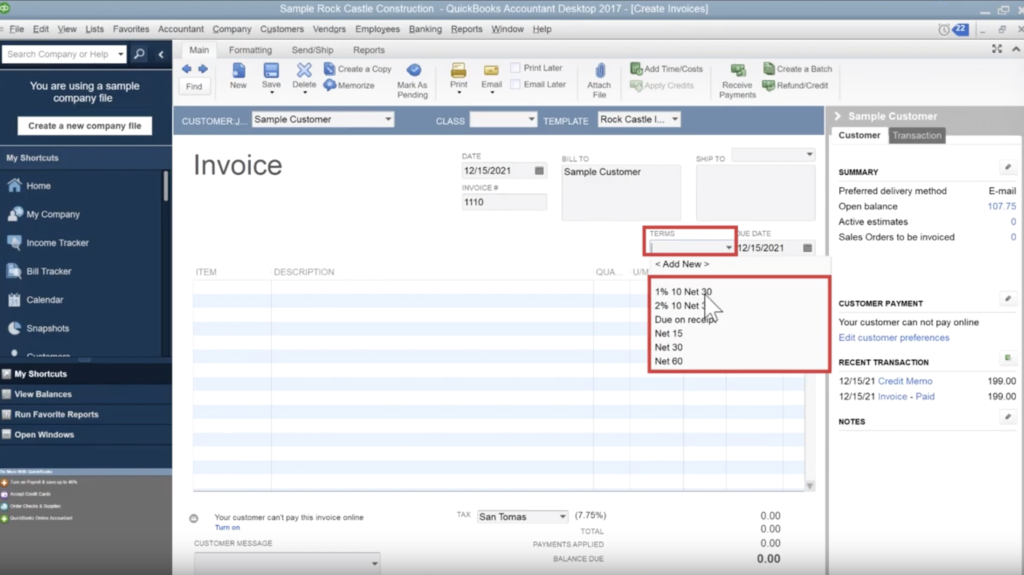
Task: Expand the search box options arrow
Action: click(120, 54)
